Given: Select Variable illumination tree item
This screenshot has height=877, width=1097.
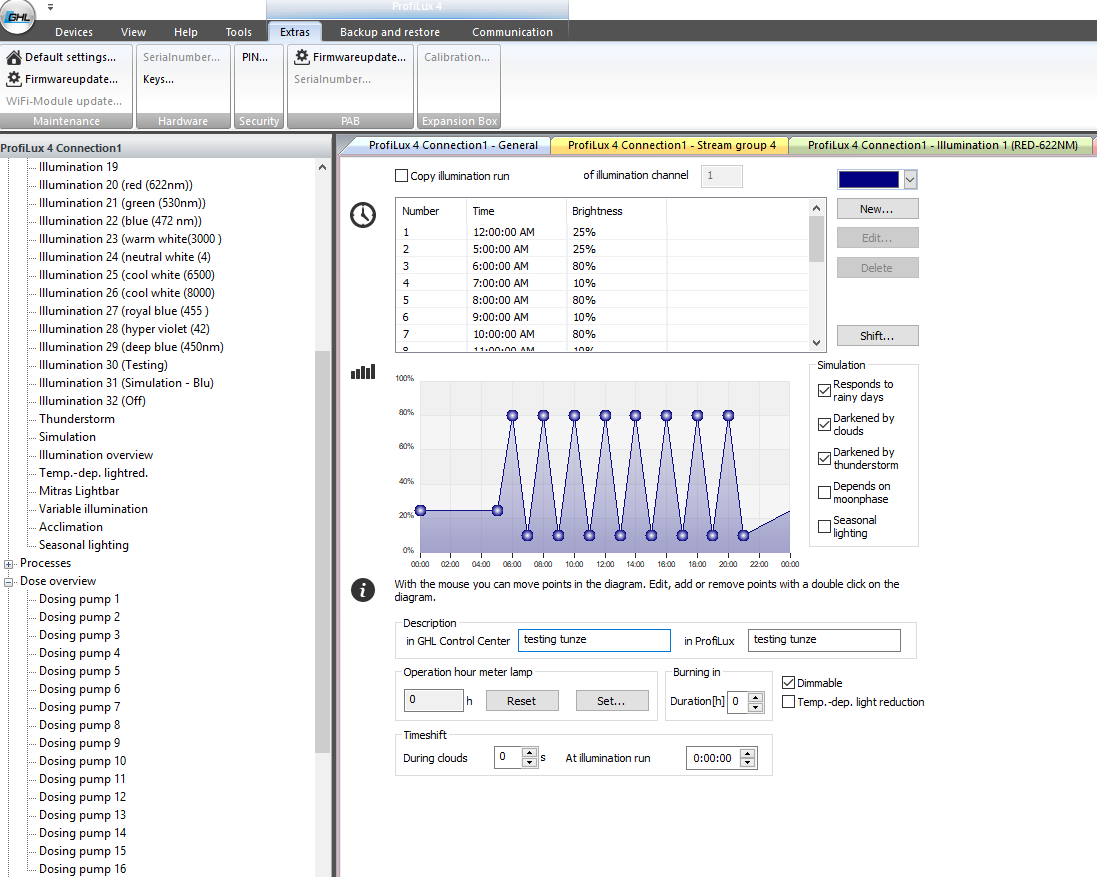Looking at the screenshot, I should coord(93,508).
